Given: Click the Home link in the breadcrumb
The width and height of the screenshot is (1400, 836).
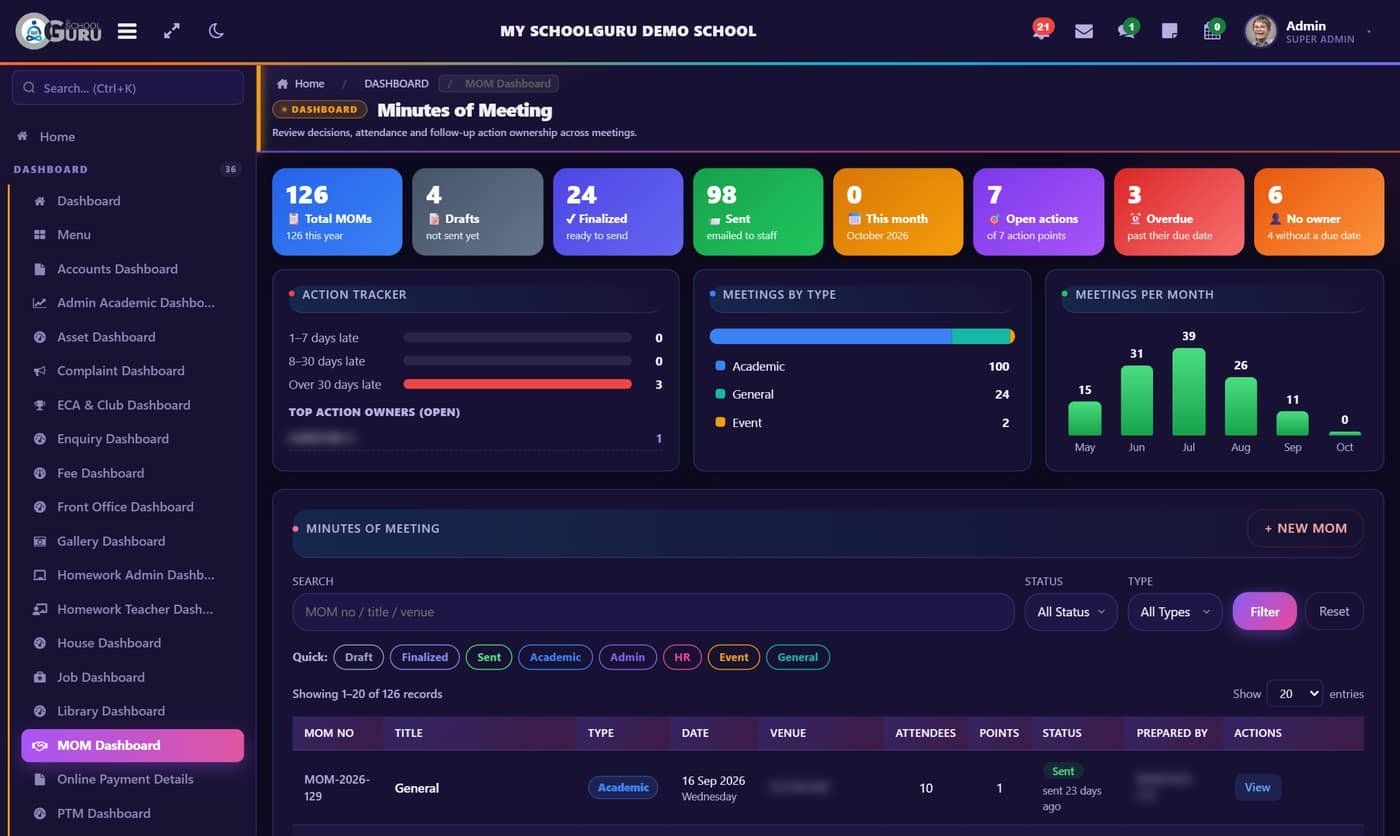Looking at the screenshot, I should [x=301, y=84].
